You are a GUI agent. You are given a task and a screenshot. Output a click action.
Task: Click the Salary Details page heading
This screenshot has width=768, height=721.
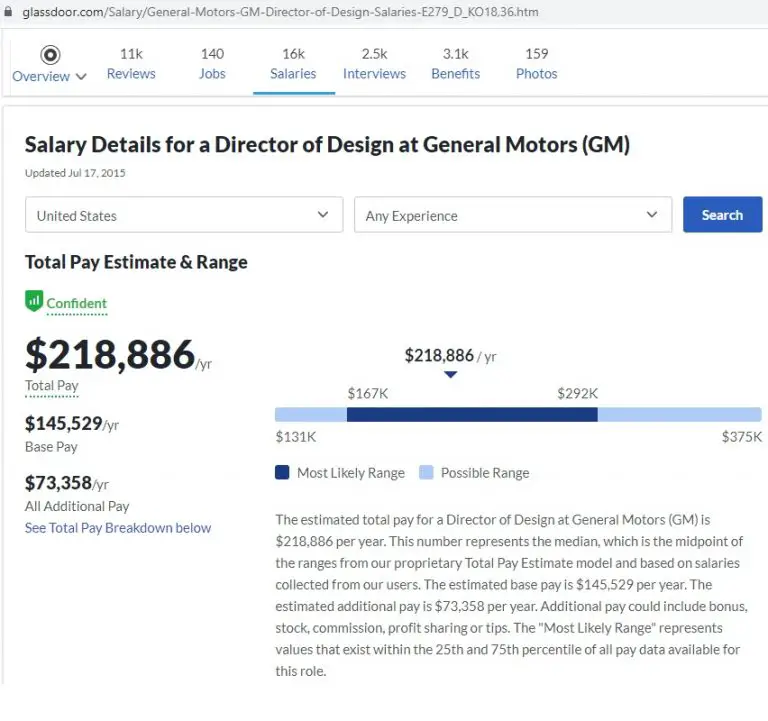327,145
